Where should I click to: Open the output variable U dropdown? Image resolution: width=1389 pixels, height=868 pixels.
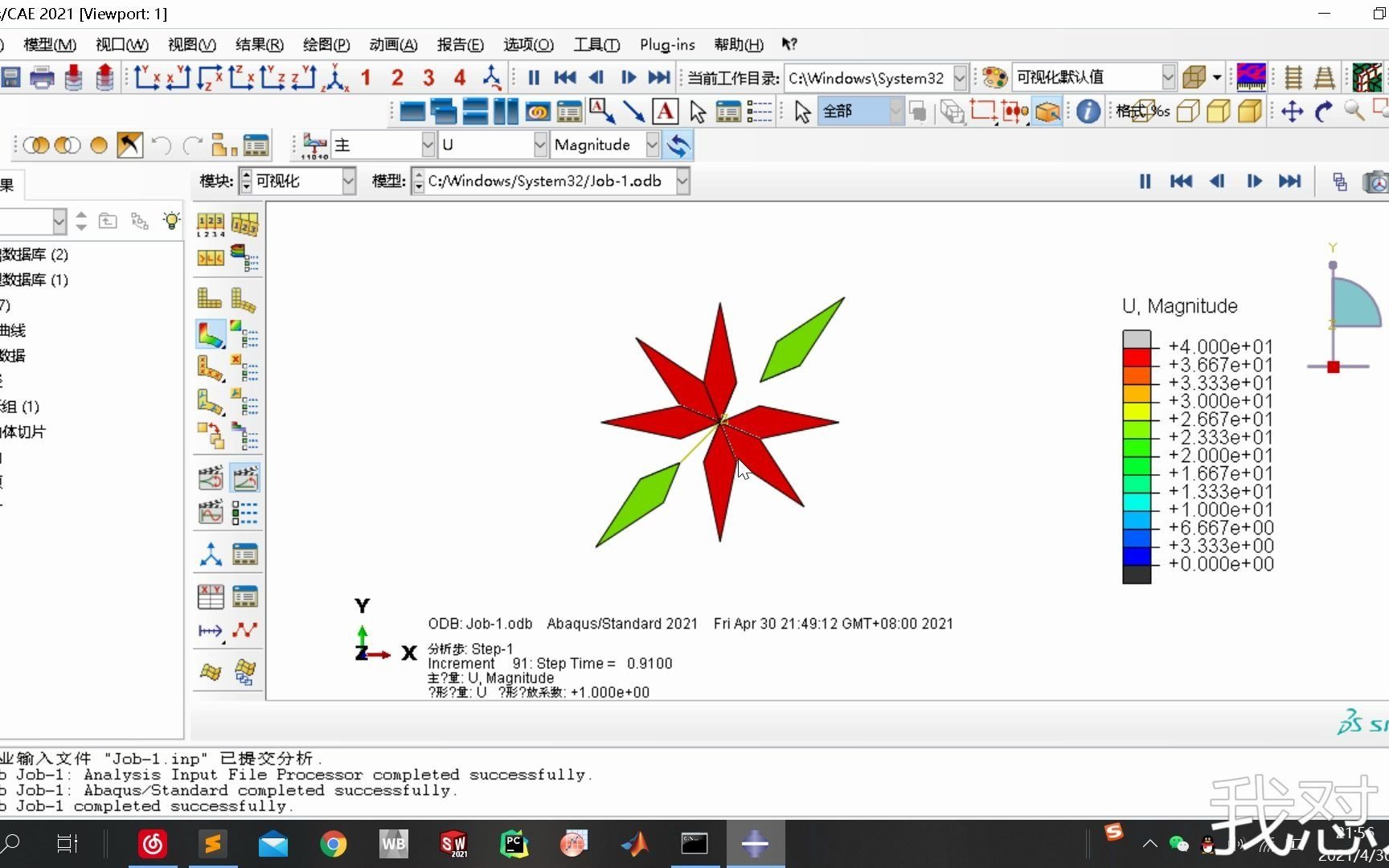point(540,145)
